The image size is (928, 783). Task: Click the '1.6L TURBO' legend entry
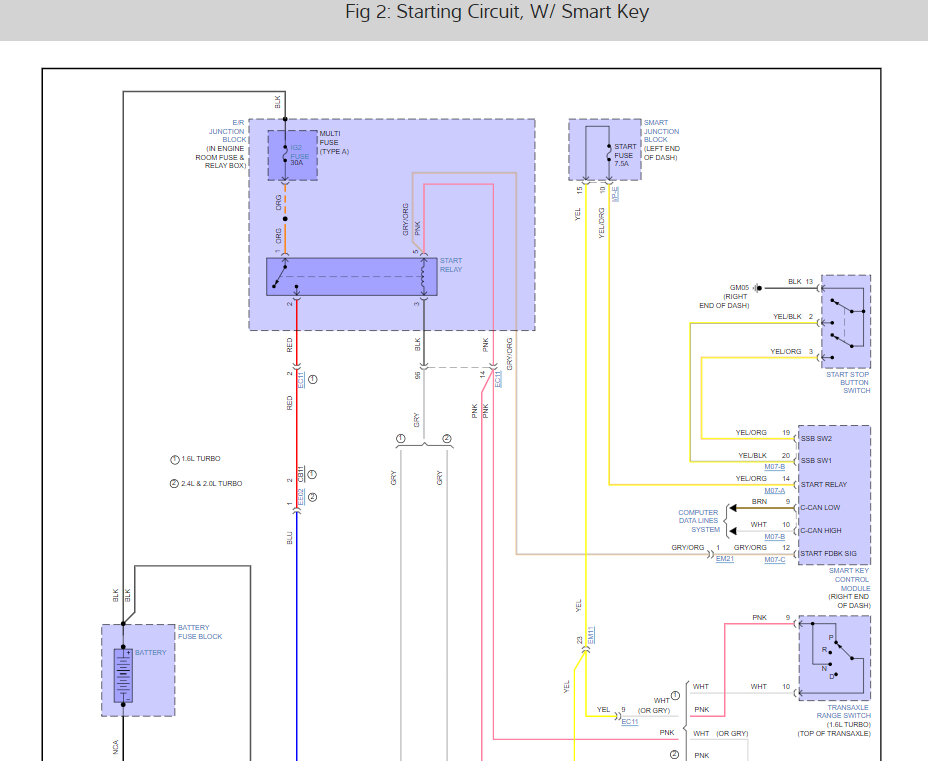195,459
